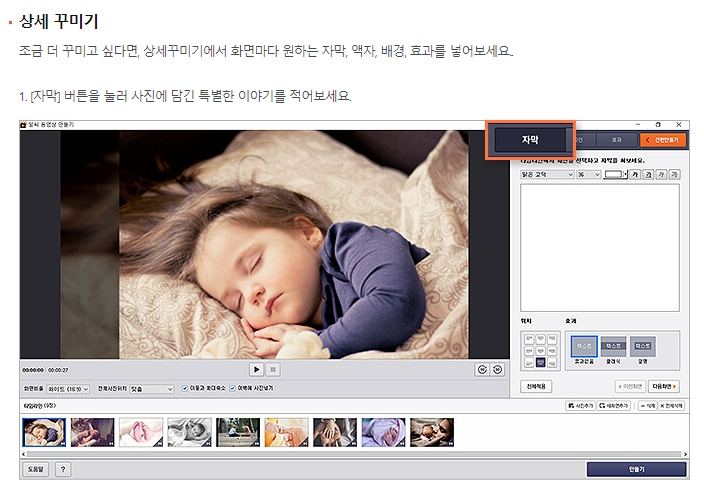Select the outdoor park scene thumbnail
Image resolution: width=704 pixels, height=495 pixels.
click(238, 432)
